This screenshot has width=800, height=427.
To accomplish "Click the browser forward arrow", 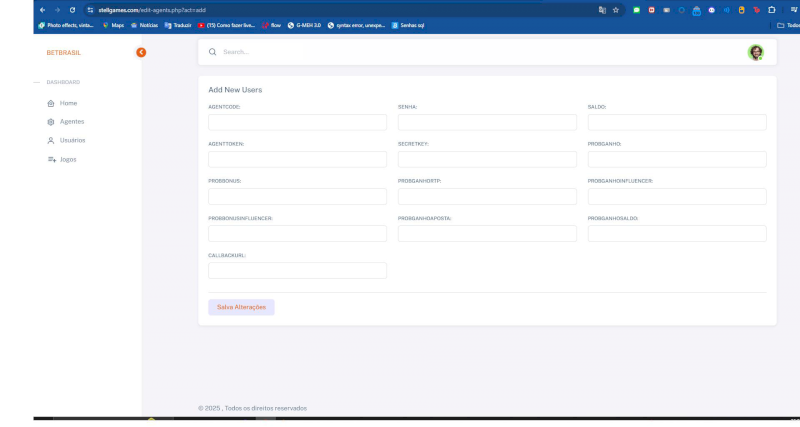I will tap(57, 10).
